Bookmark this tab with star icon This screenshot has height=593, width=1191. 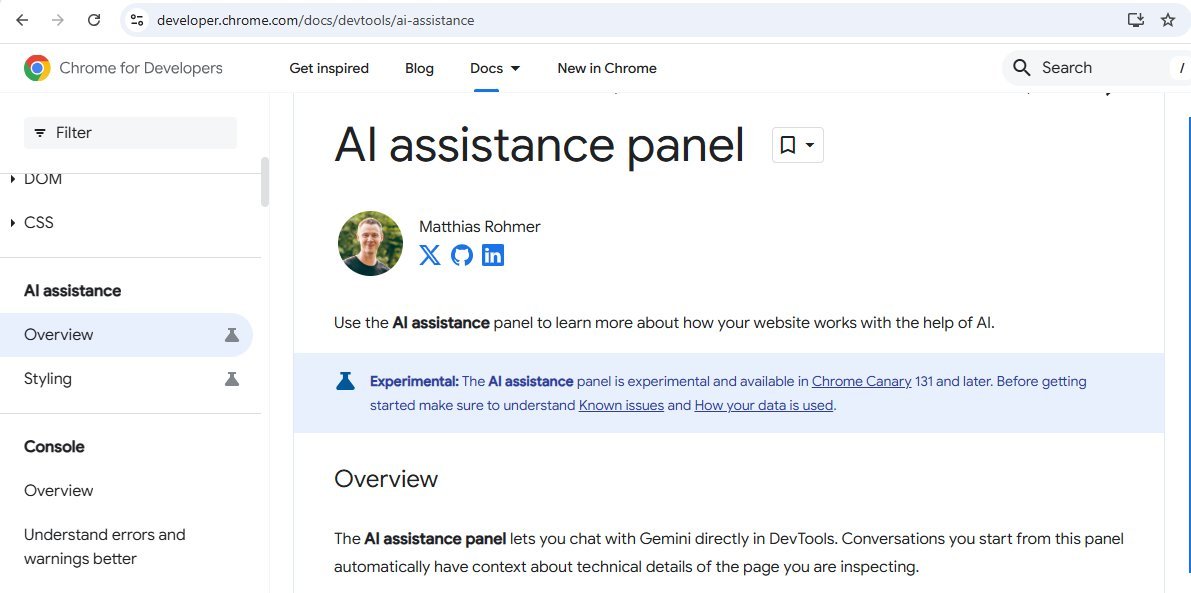coord(1167,20)
